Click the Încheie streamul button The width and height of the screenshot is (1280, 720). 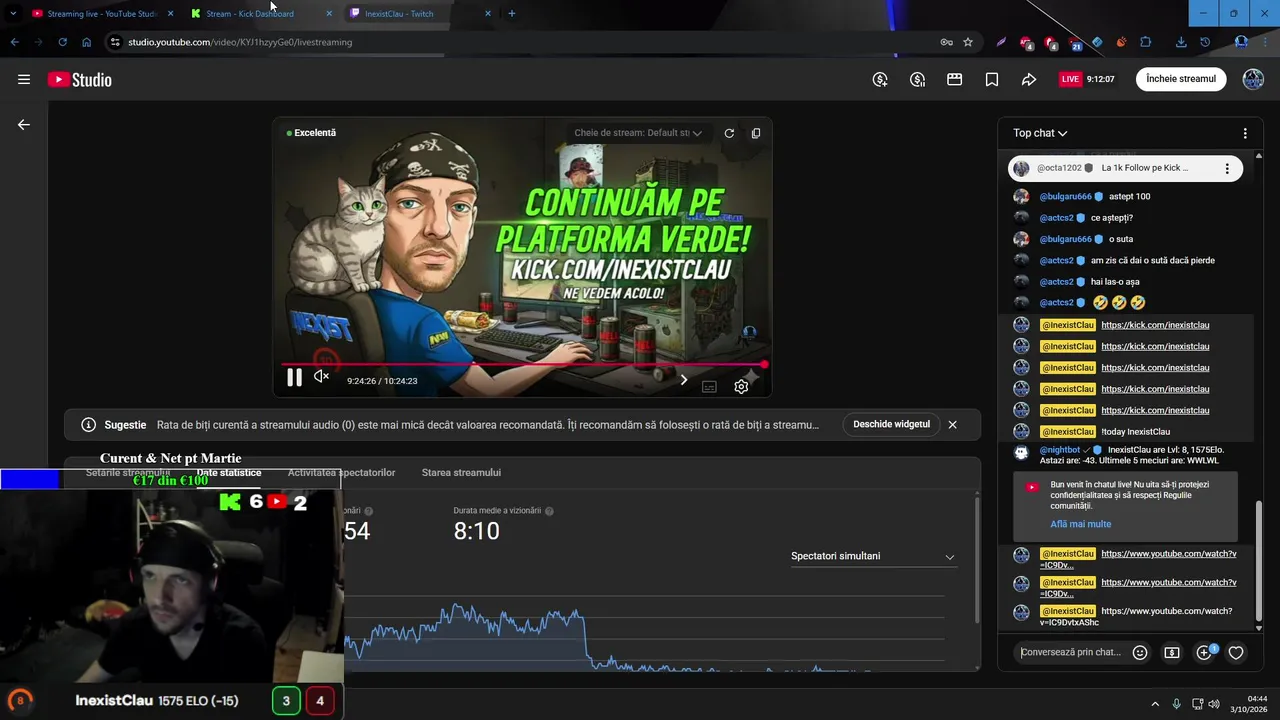[1181, 79]
